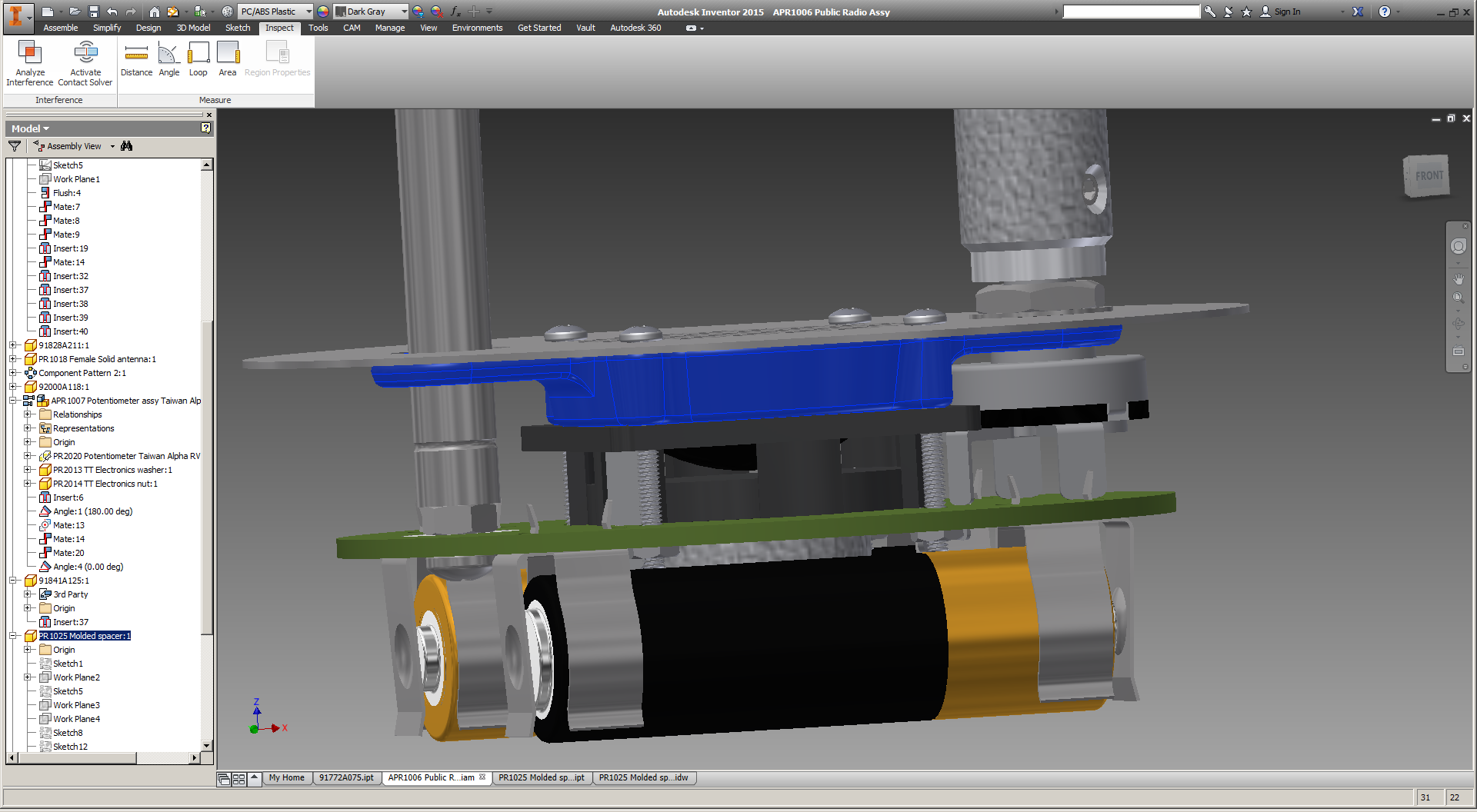The image size is (1477, 812).
Task: Click the browser vertical scrollbar down arrow
Action: point(206,745)
